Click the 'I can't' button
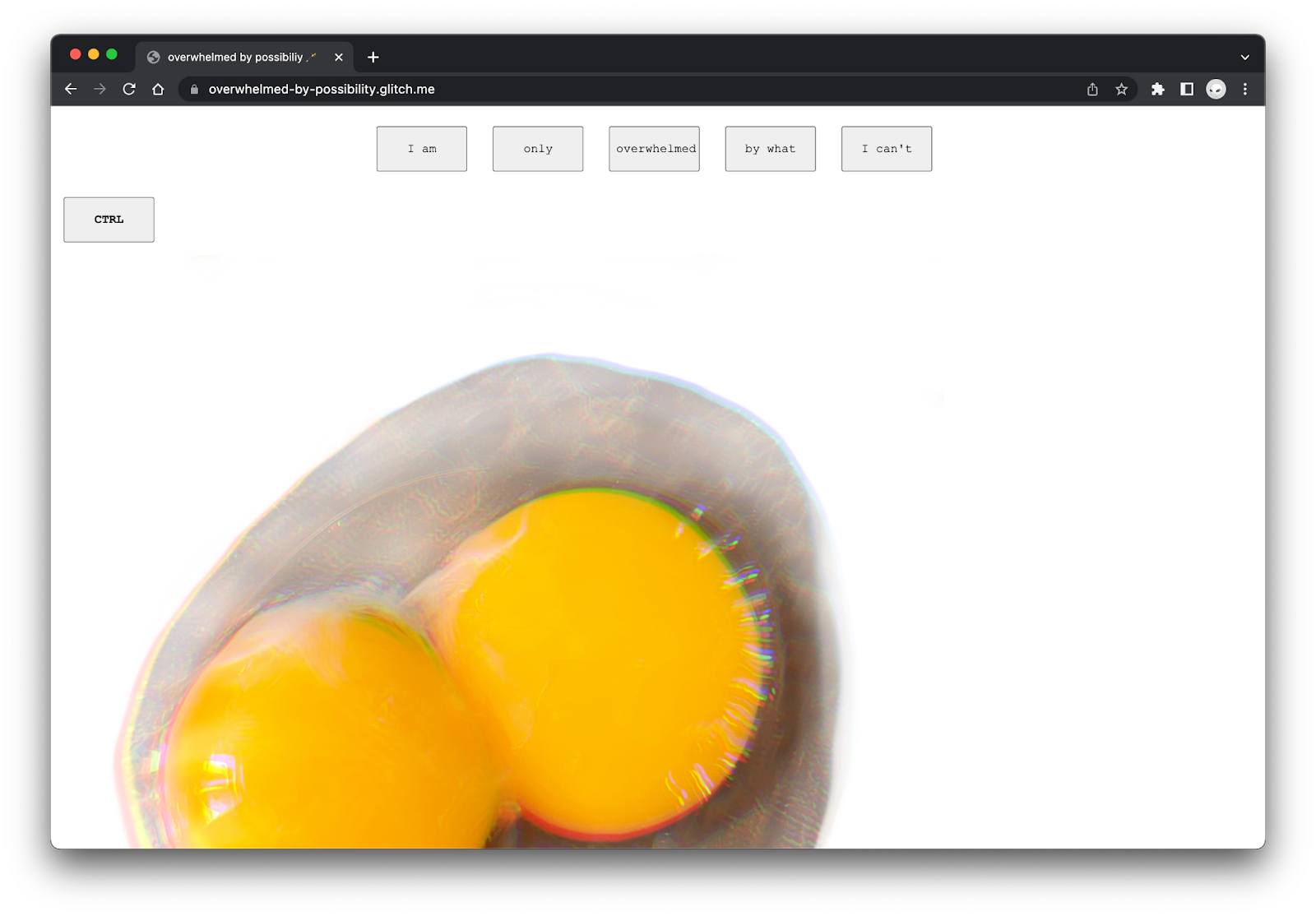This screenshot has width=1316, height=916. [x=887, y=149]
